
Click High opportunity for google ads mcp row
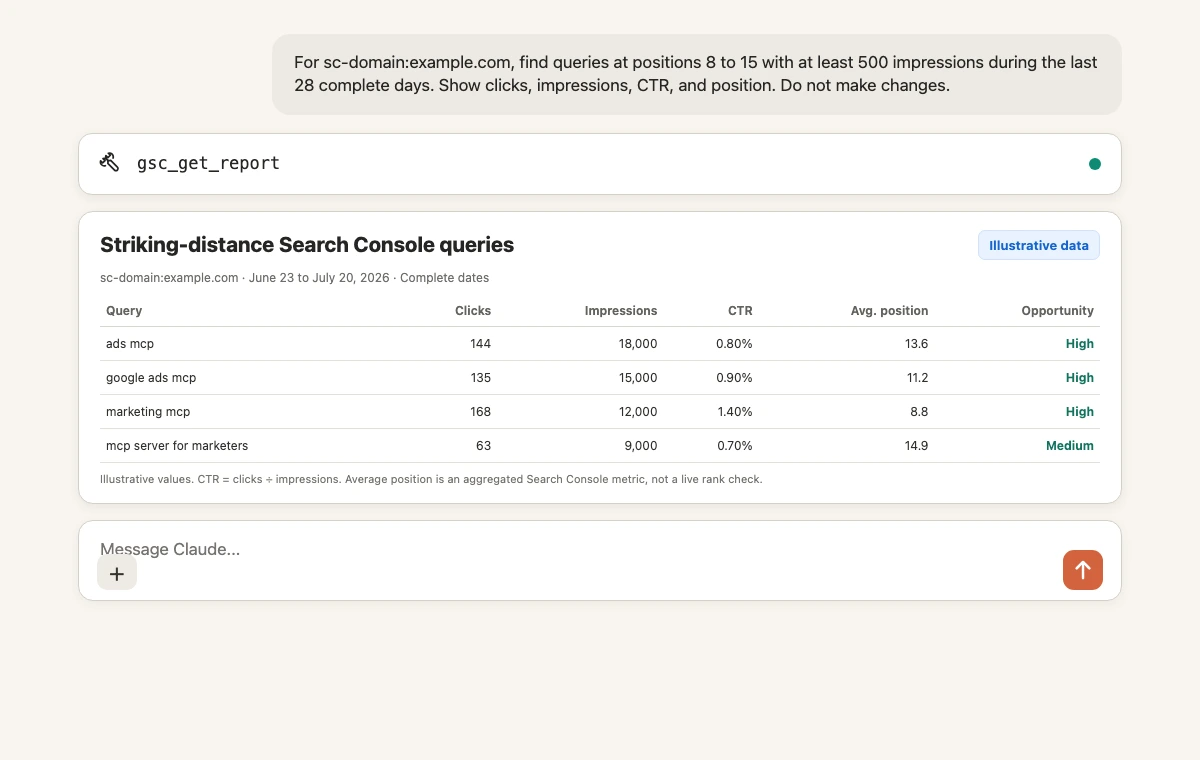tap(1080, 378)
